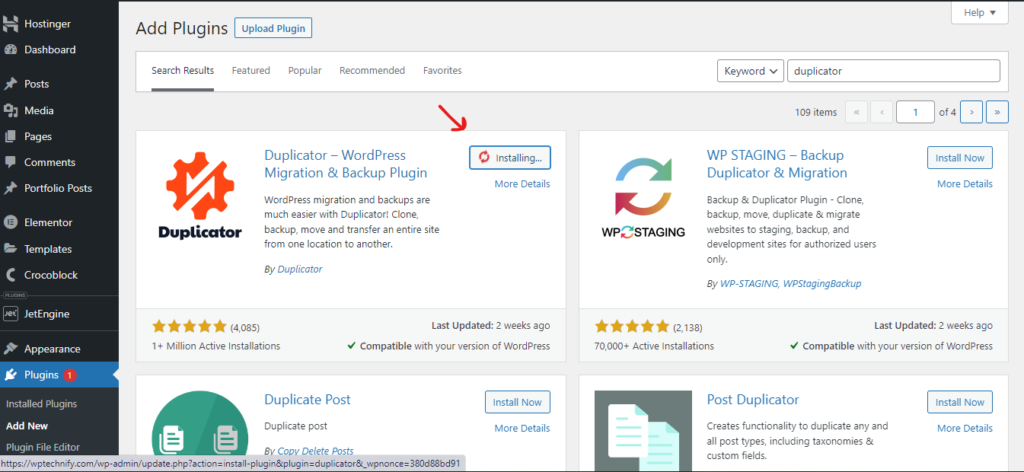Click the Media library icon
The height and width of the screenshot is (472, 1024).
click(x=10, y=111)
